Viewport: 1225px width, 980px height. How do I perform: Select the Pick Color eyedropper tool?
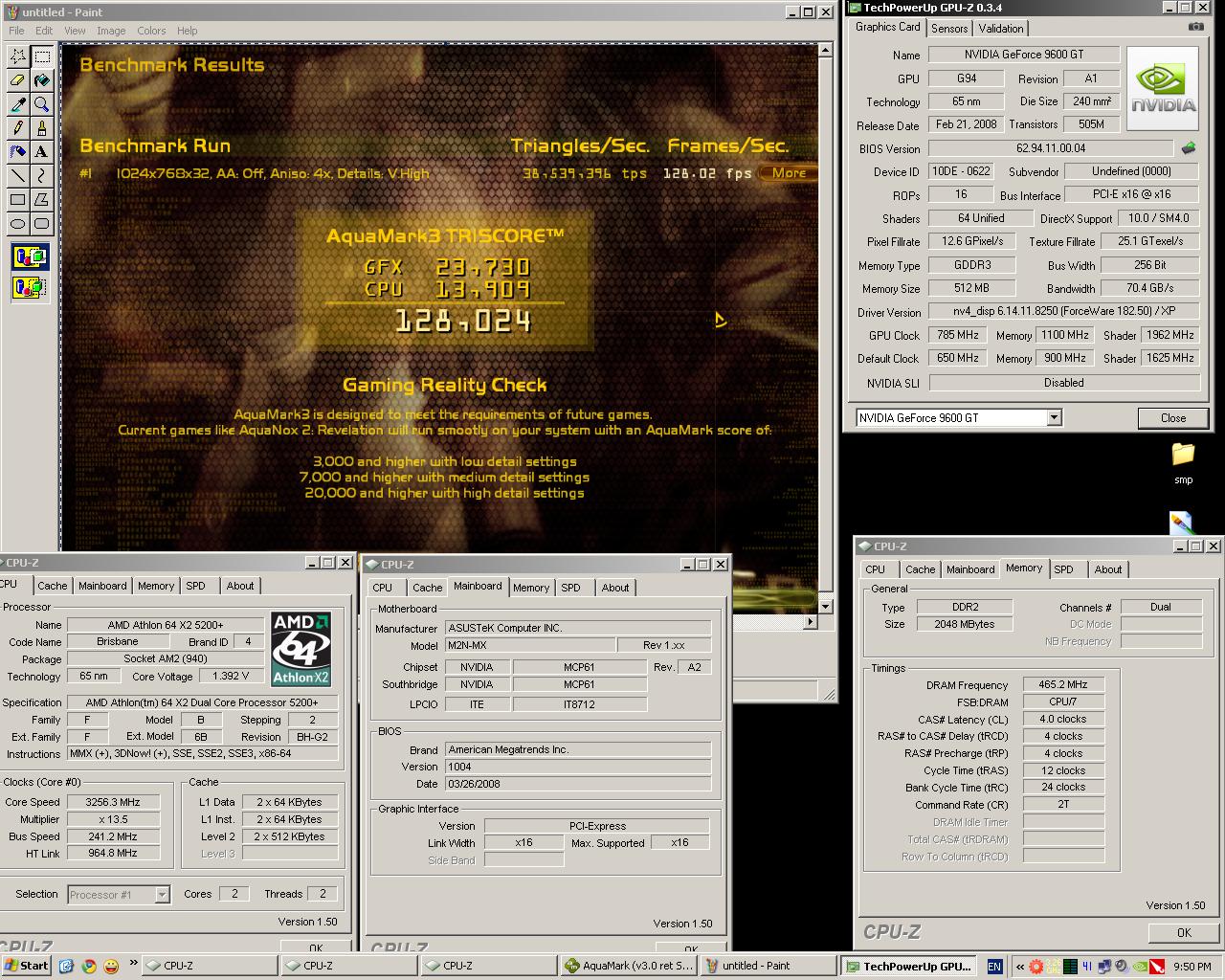pyautogui.click(x=17, y=104)
